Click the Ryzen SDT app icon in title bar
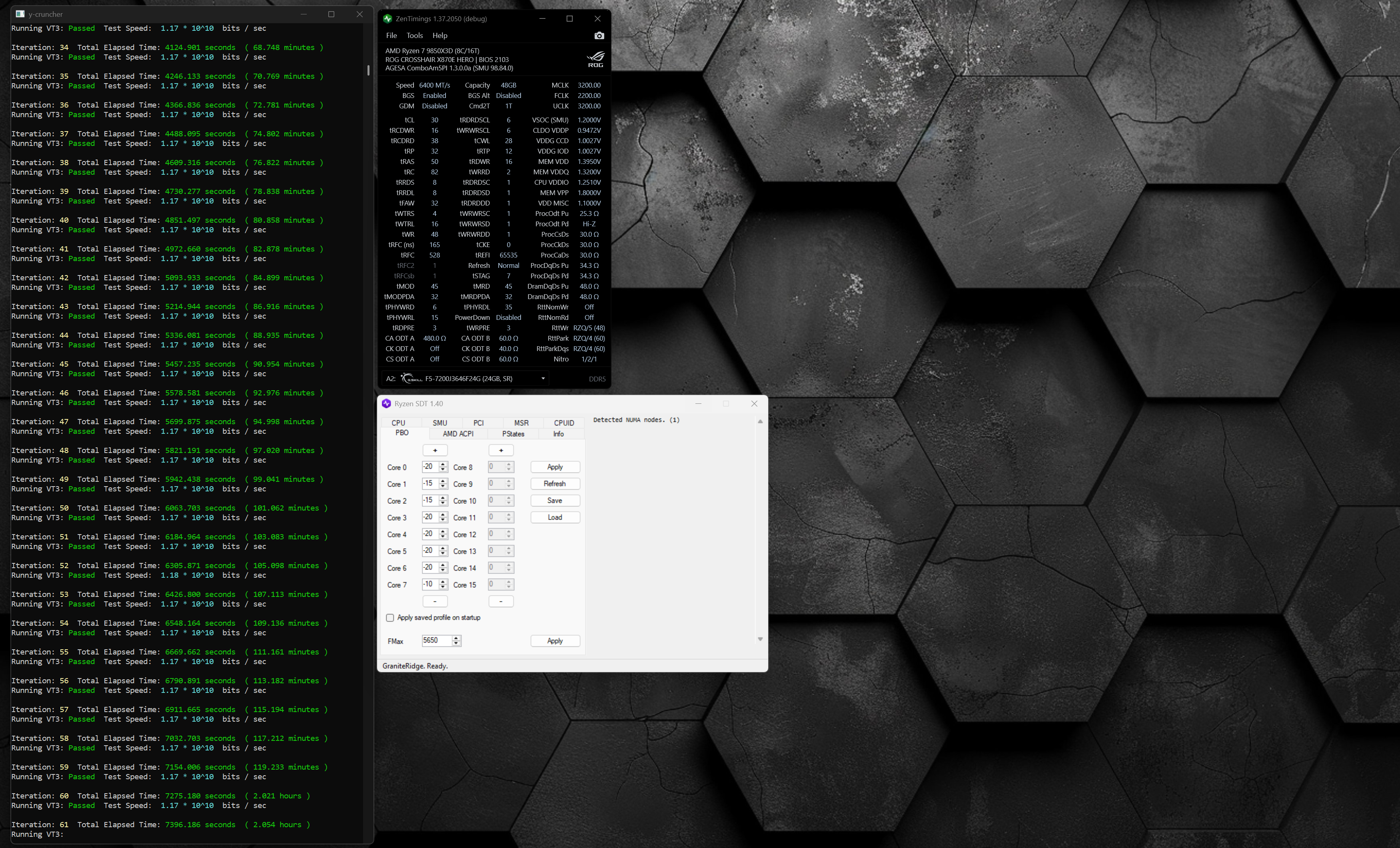Viewport: 1400px width, 848px height. (x=386, y=403)
